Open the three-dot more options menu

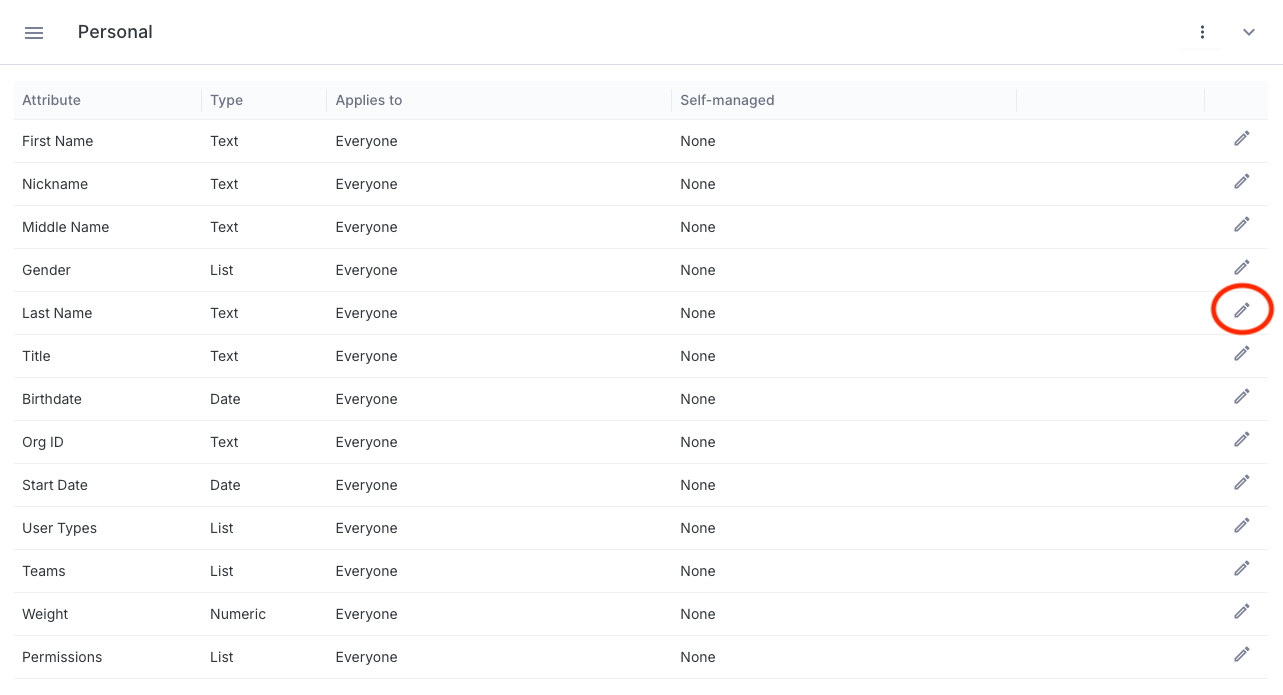pos(1202,32)
